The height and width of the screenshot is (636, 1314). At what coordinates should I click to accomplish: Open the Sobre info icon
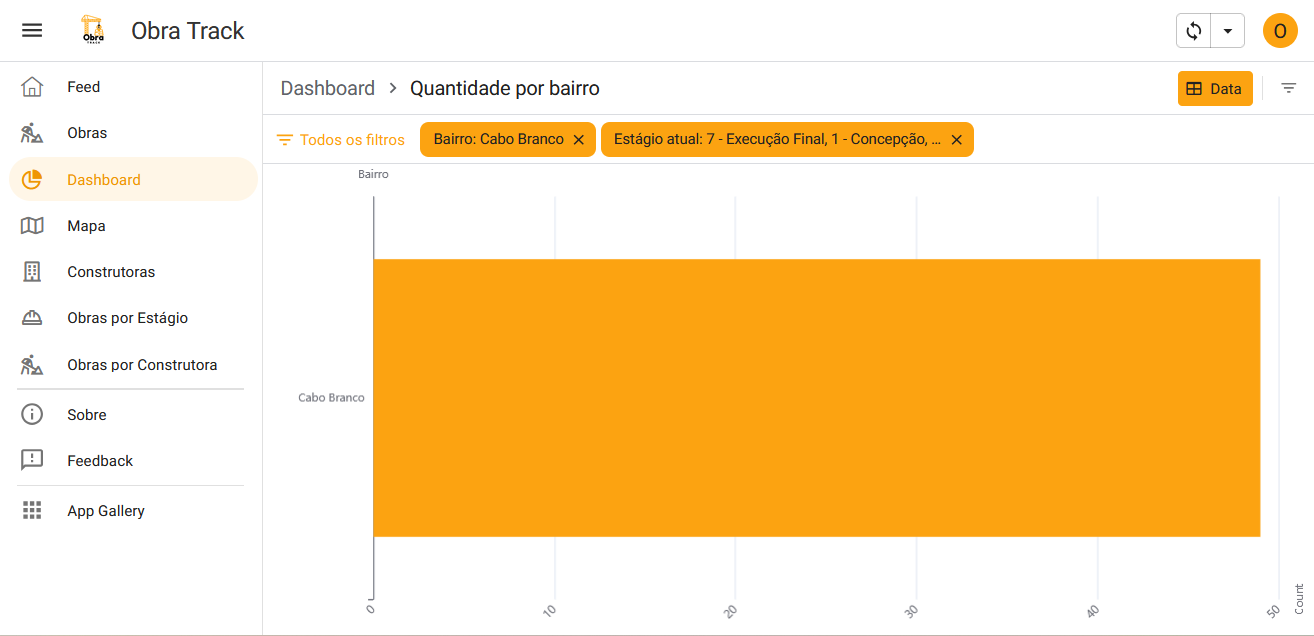[32, 415]
